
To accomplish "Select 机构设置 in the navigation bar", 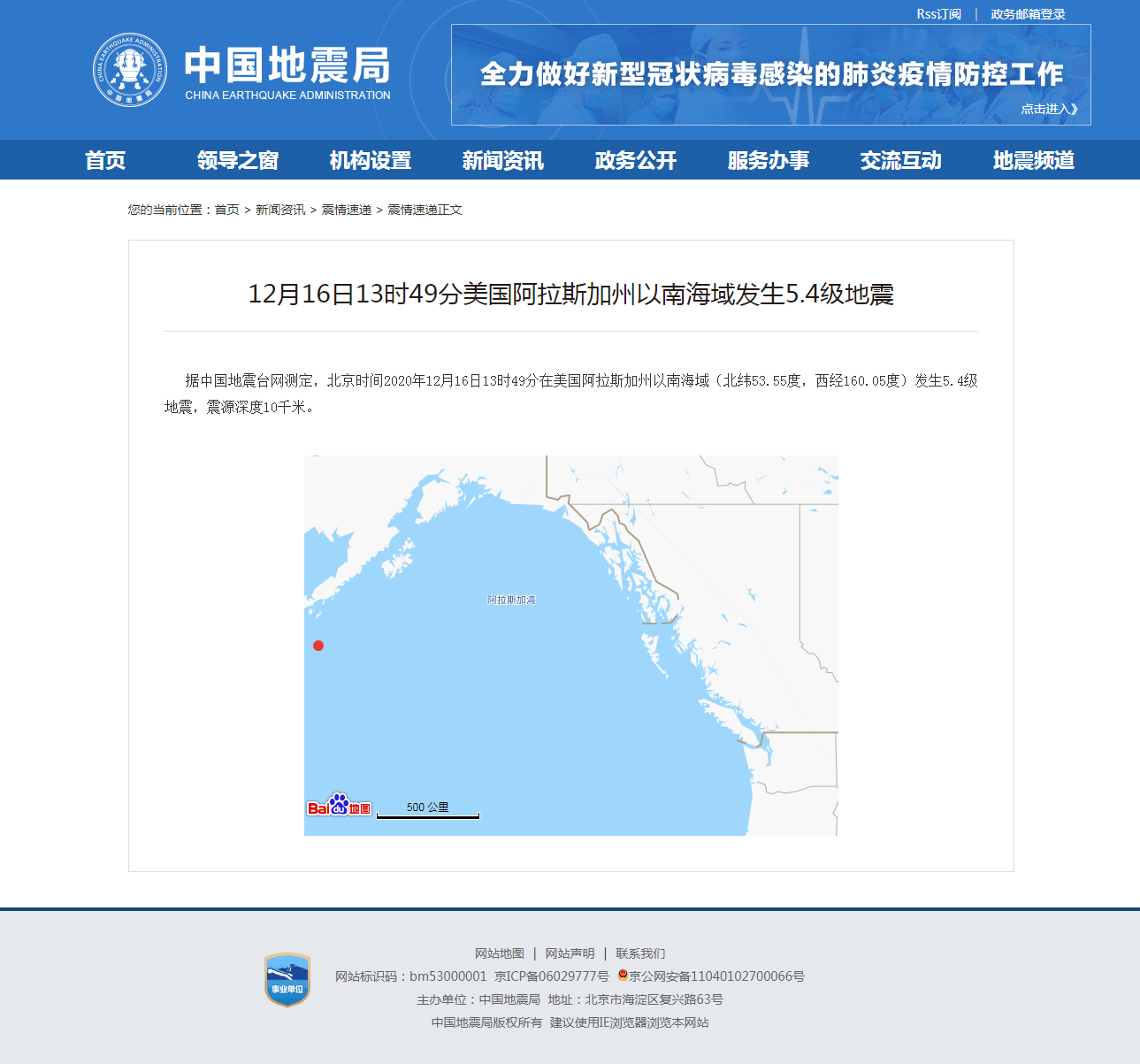I will tap(371, 160).
